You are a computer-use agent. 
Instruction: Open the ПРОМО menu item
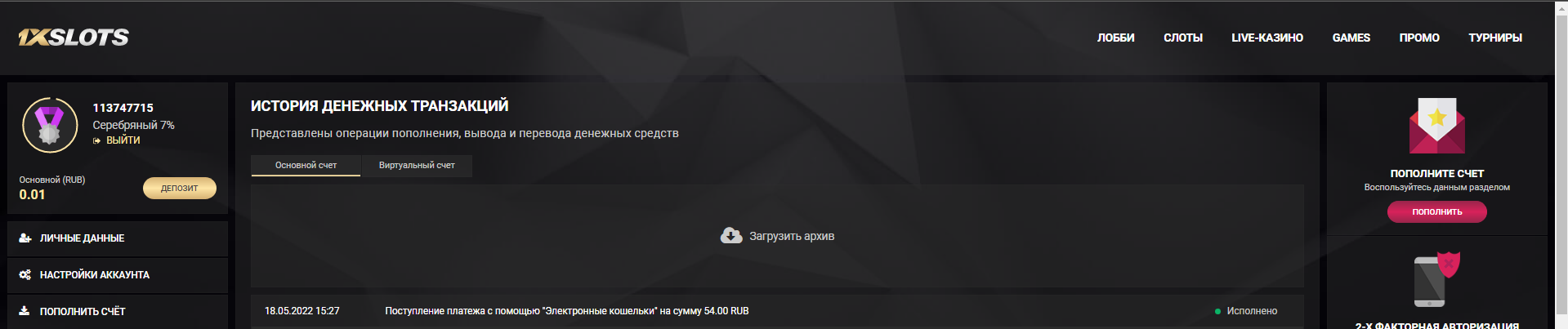pyautogui.click(x=1419, y=38)
